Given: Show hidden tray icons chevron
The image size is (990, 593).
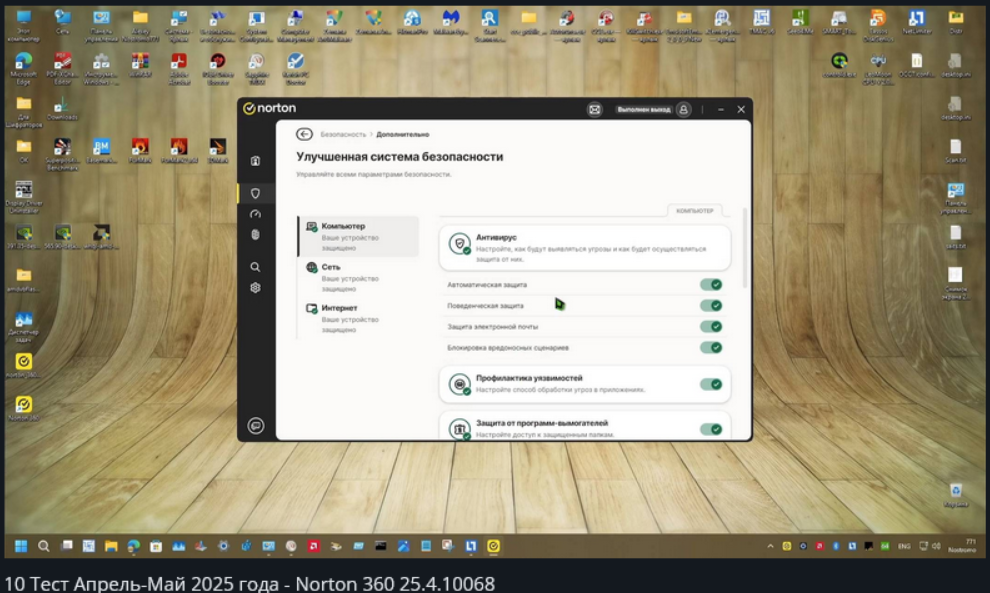Looking at the screenshot, I should point(770,546).
